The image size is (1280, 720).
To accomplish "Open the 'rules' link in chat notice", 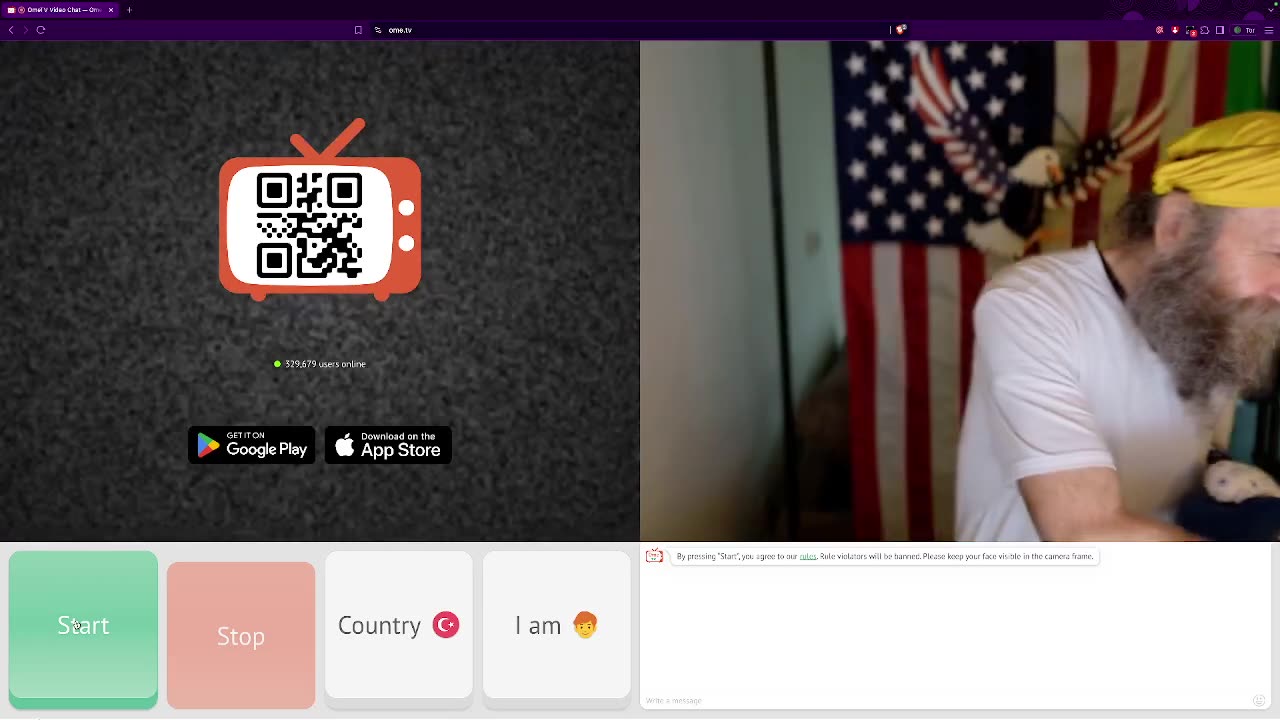I will [808, 556].
